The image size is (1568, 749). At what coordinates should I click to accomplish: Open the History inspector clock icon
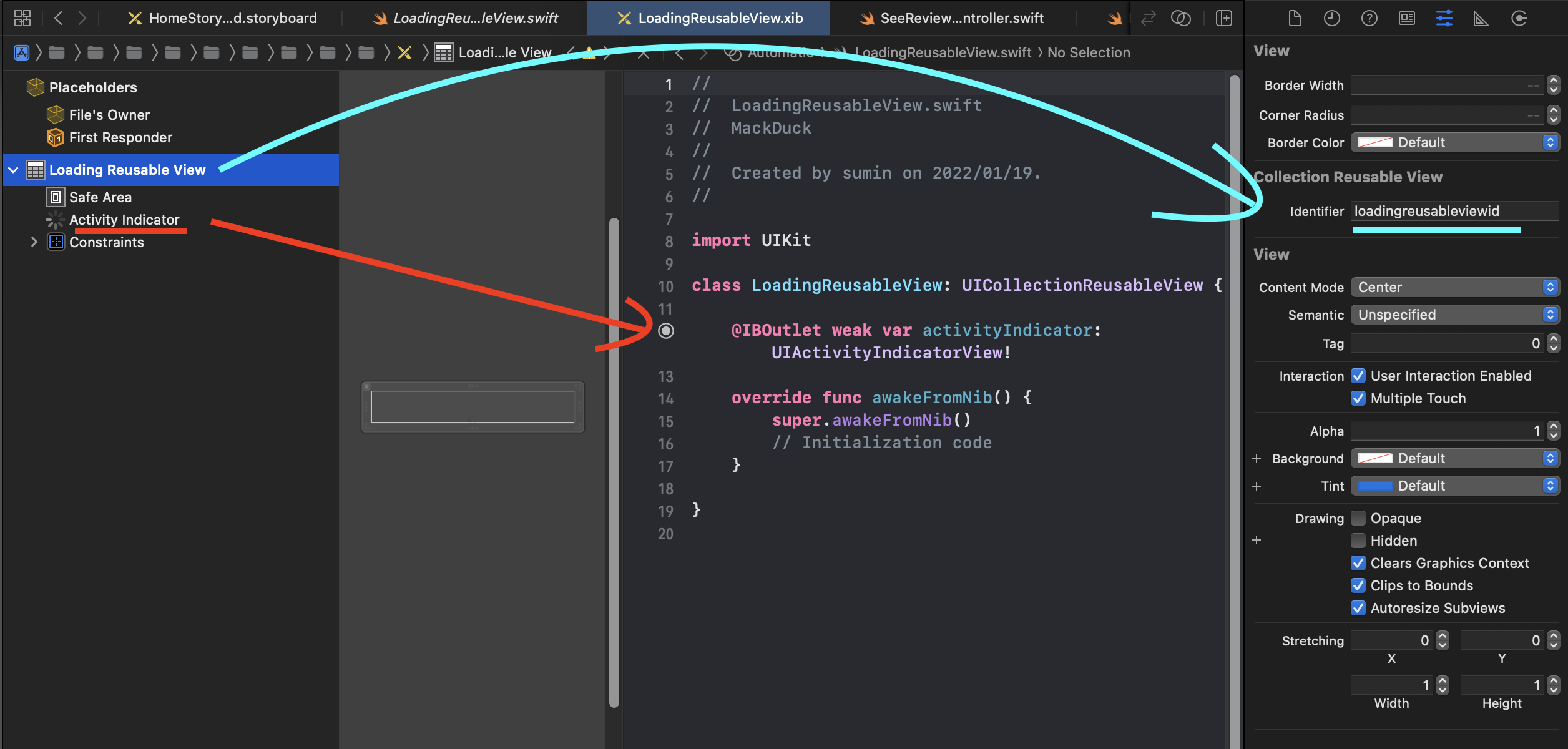[1331, 19]
